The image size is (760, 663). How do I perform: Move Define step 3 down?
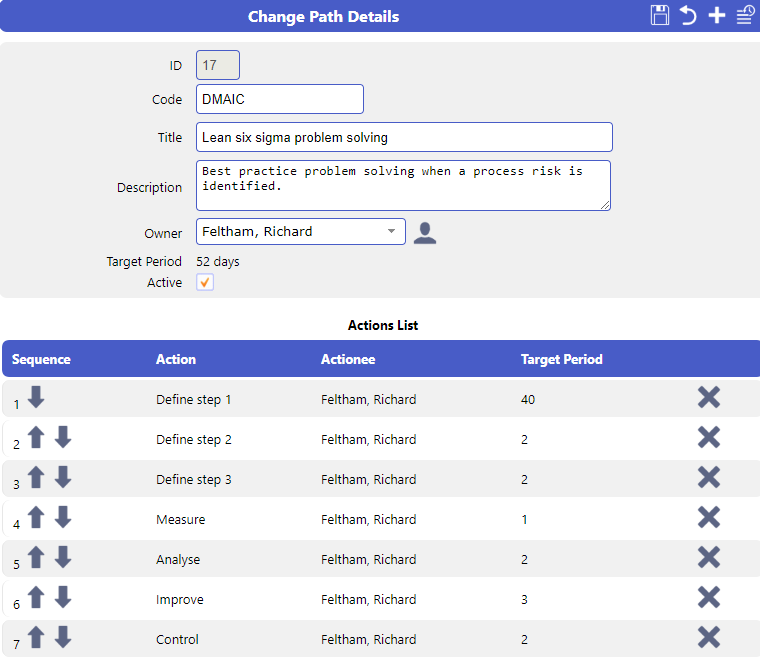point(63,477)
